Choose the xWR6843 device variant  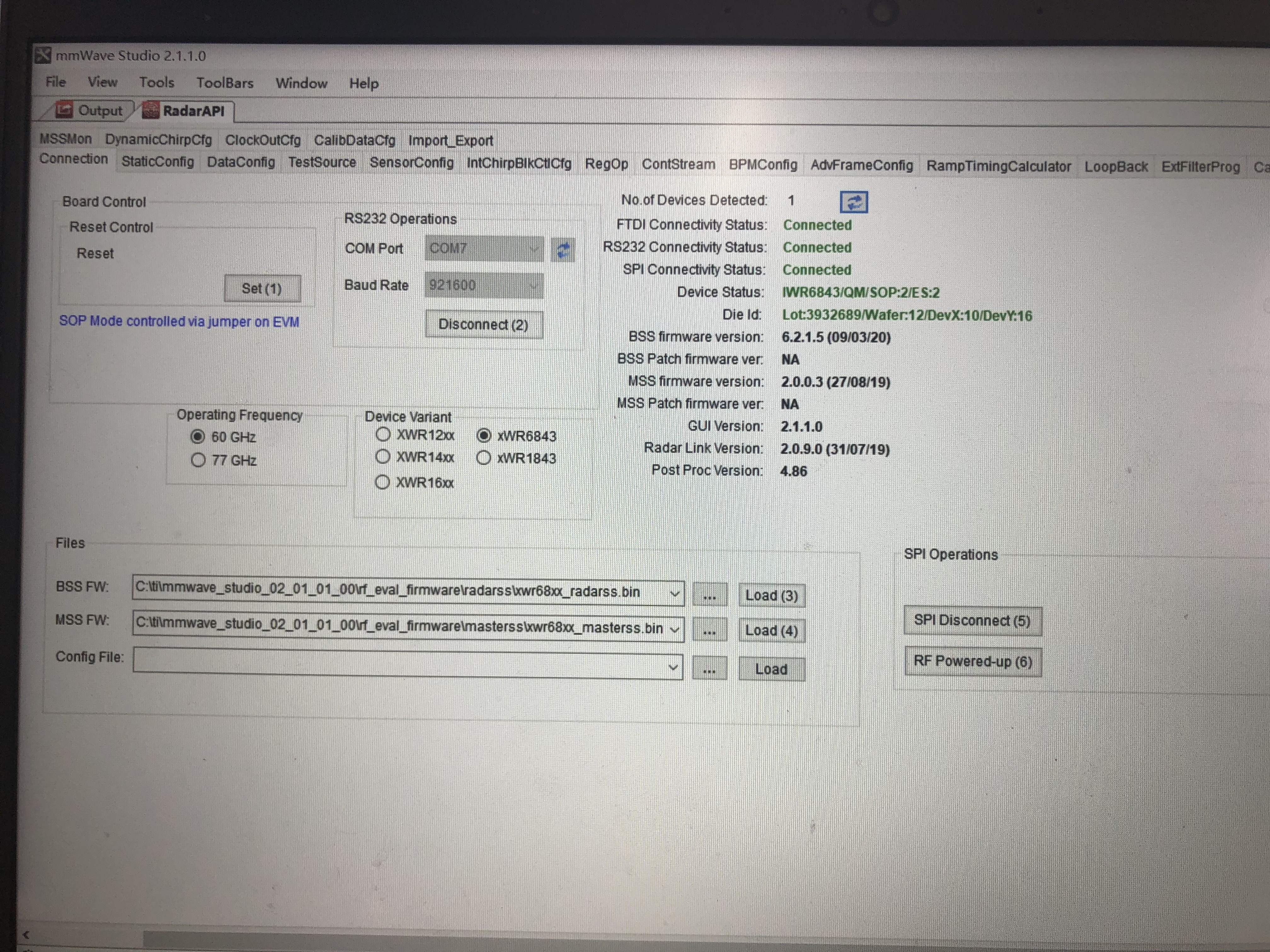(x=483, y=435)
